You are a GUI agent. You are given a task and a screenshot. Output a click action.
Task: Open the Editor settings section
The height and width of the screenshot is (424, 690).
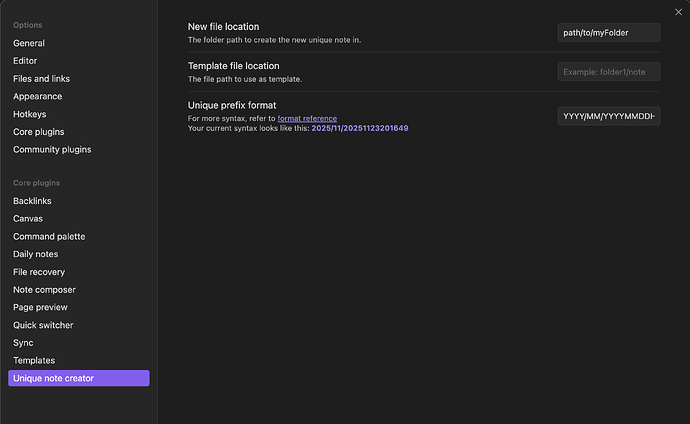[27, 61]
